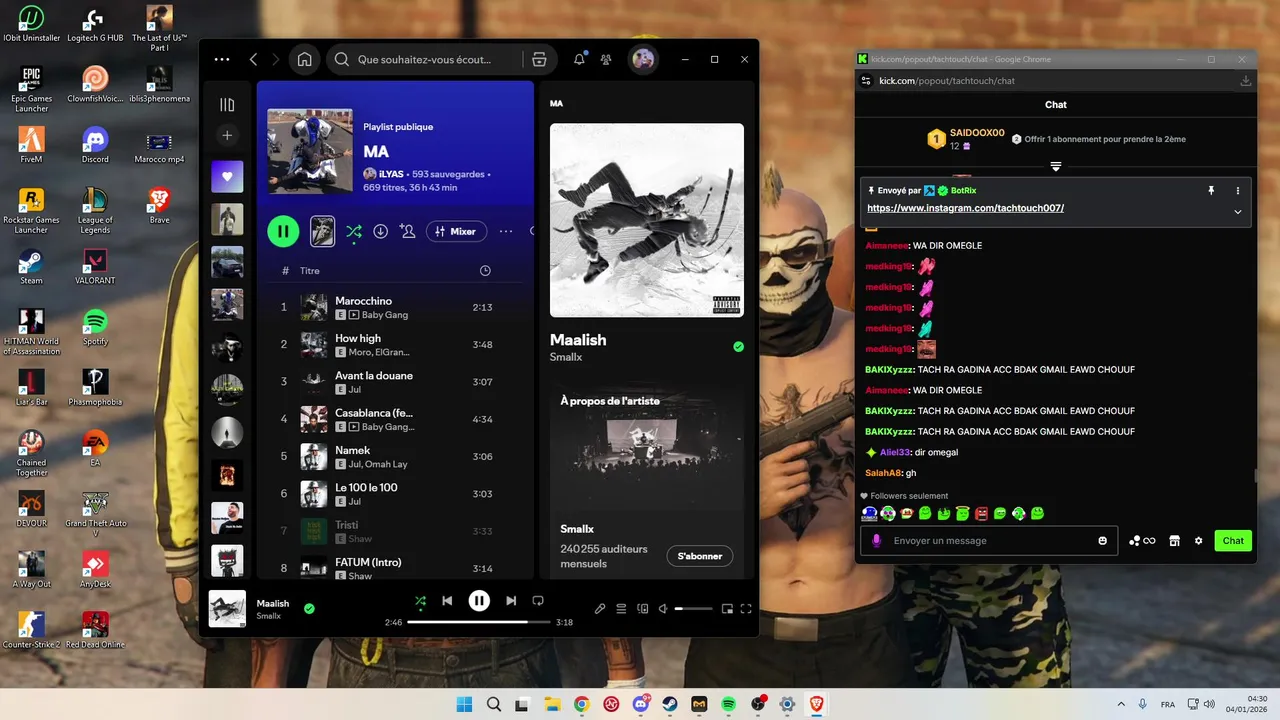
Task: Go back in Spotify navigation
Action: click(254, 60)
